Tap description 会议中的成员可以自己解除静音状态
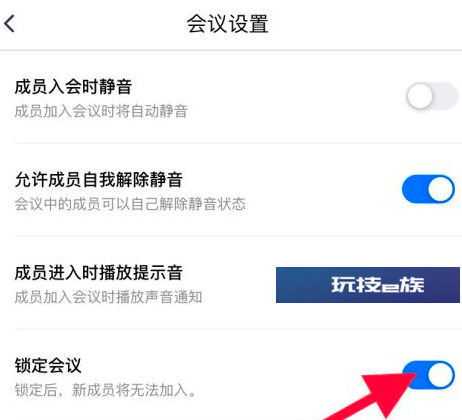 130,204
